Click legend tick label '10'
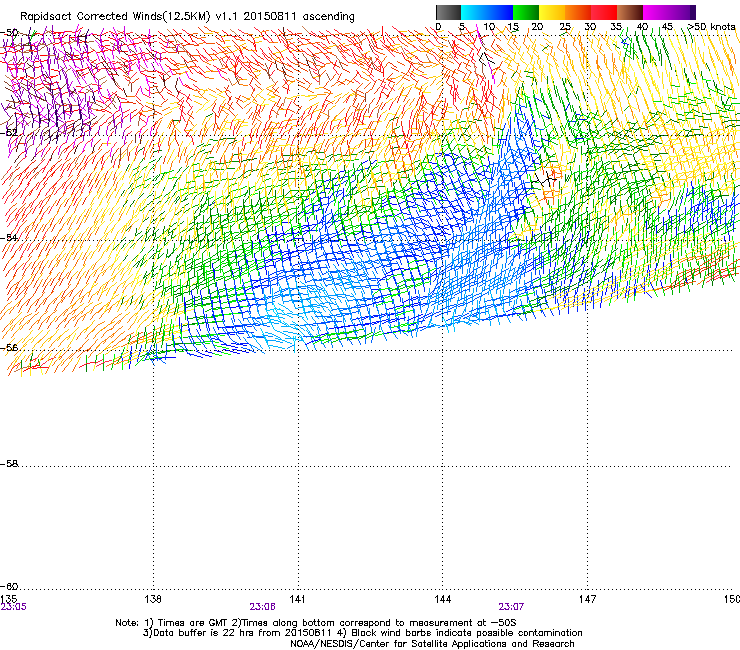Image resolution: width=740 pixels, height=650 pixels. pos(489,27)
